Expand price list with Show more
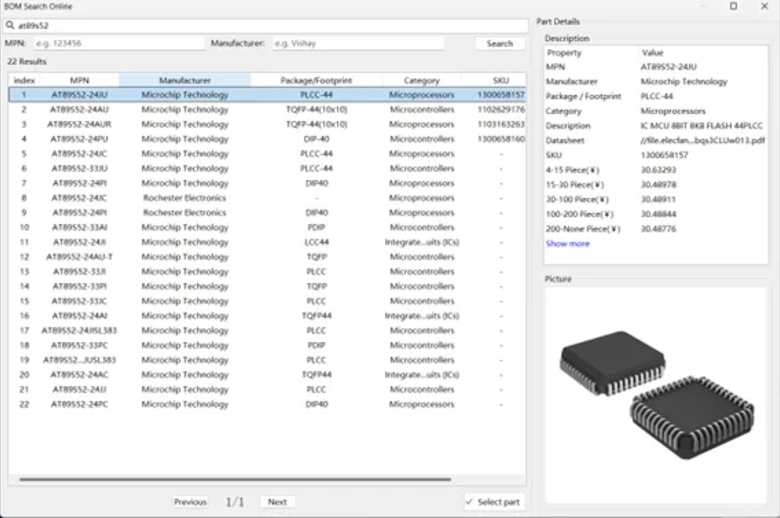The height and width of the screenshot is (518, 780). tap(567, 243)
